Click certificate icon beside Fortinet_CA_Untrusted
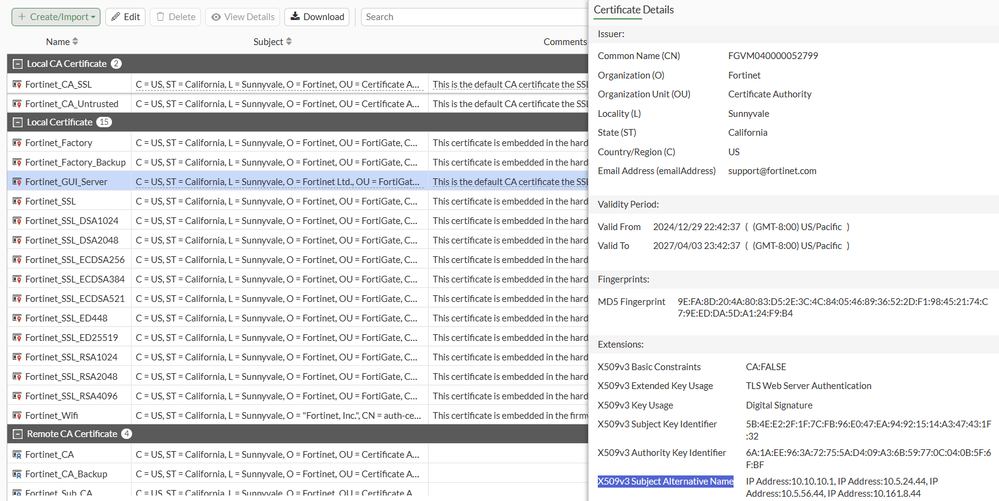The image size is (999, 501). (17, 104)
